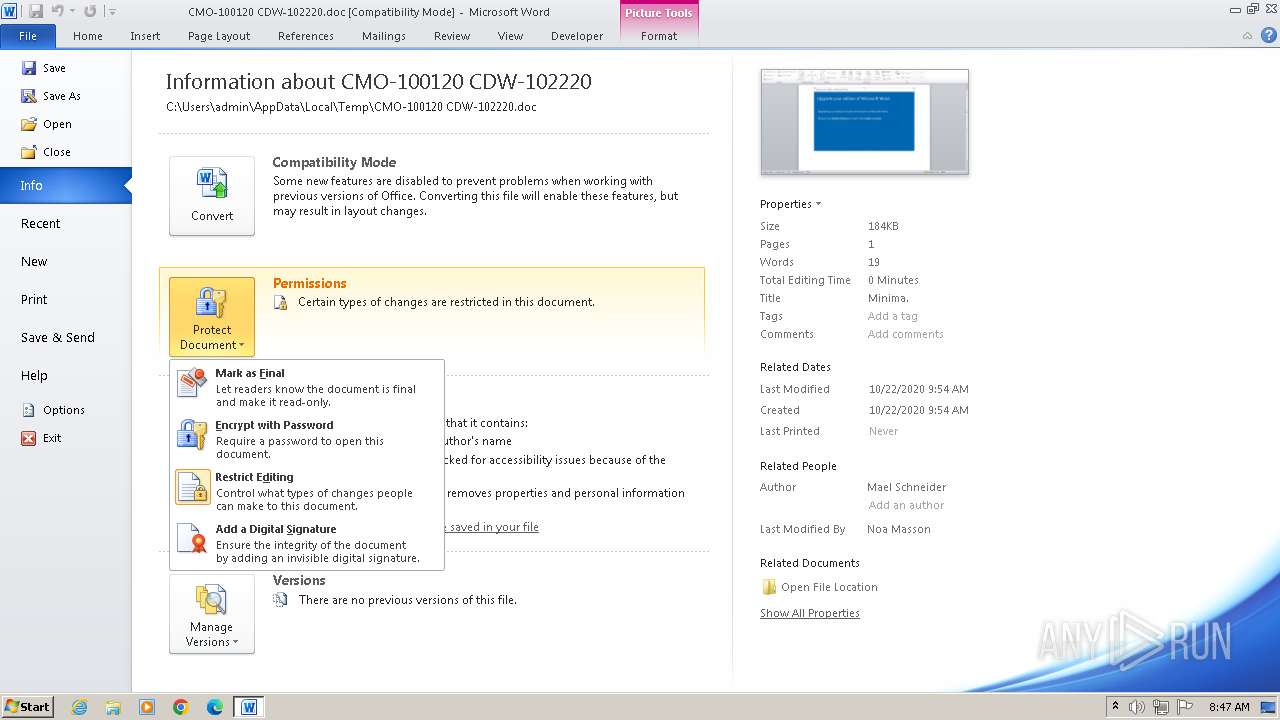1280x720 pixels.
Task: Open the References tab
Action: coord(306,36)
